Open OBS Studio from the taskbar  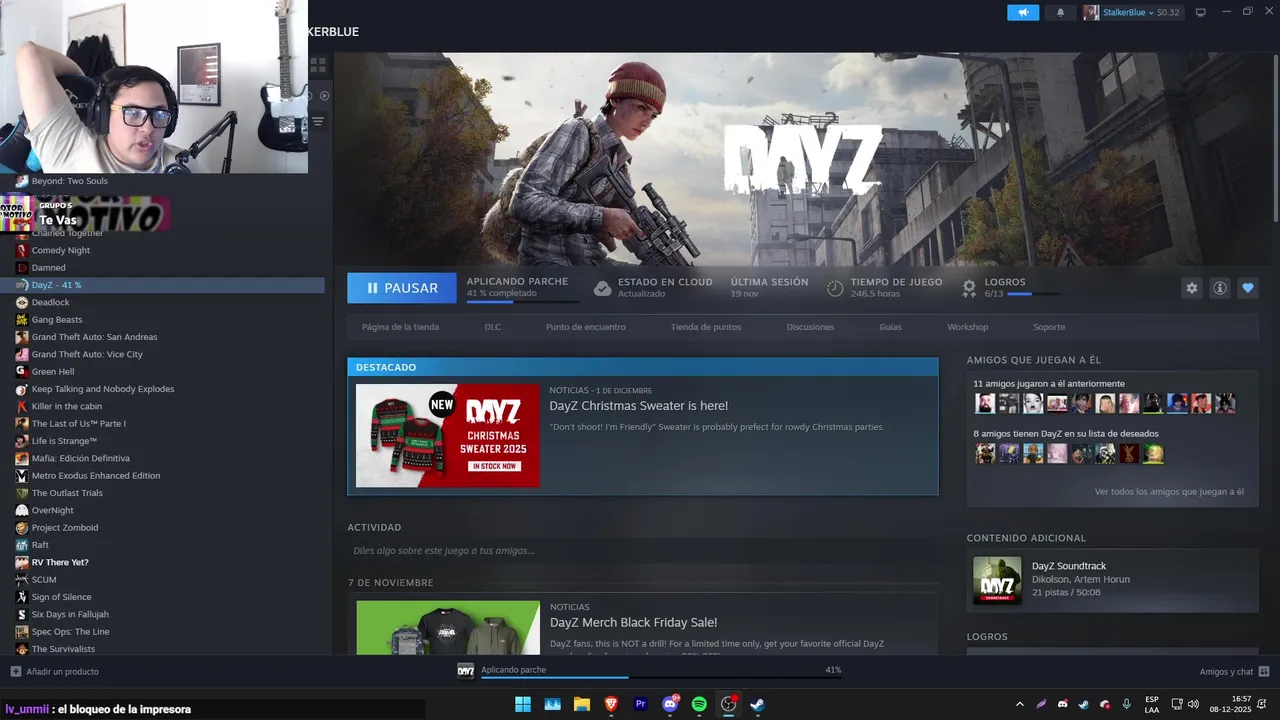[x=729, y=704]
